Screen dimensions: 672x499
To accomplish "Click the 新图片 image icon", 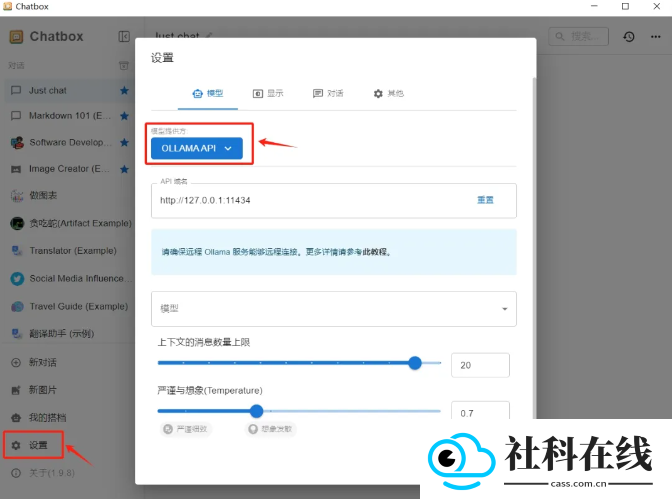I will tap(16, 390).
